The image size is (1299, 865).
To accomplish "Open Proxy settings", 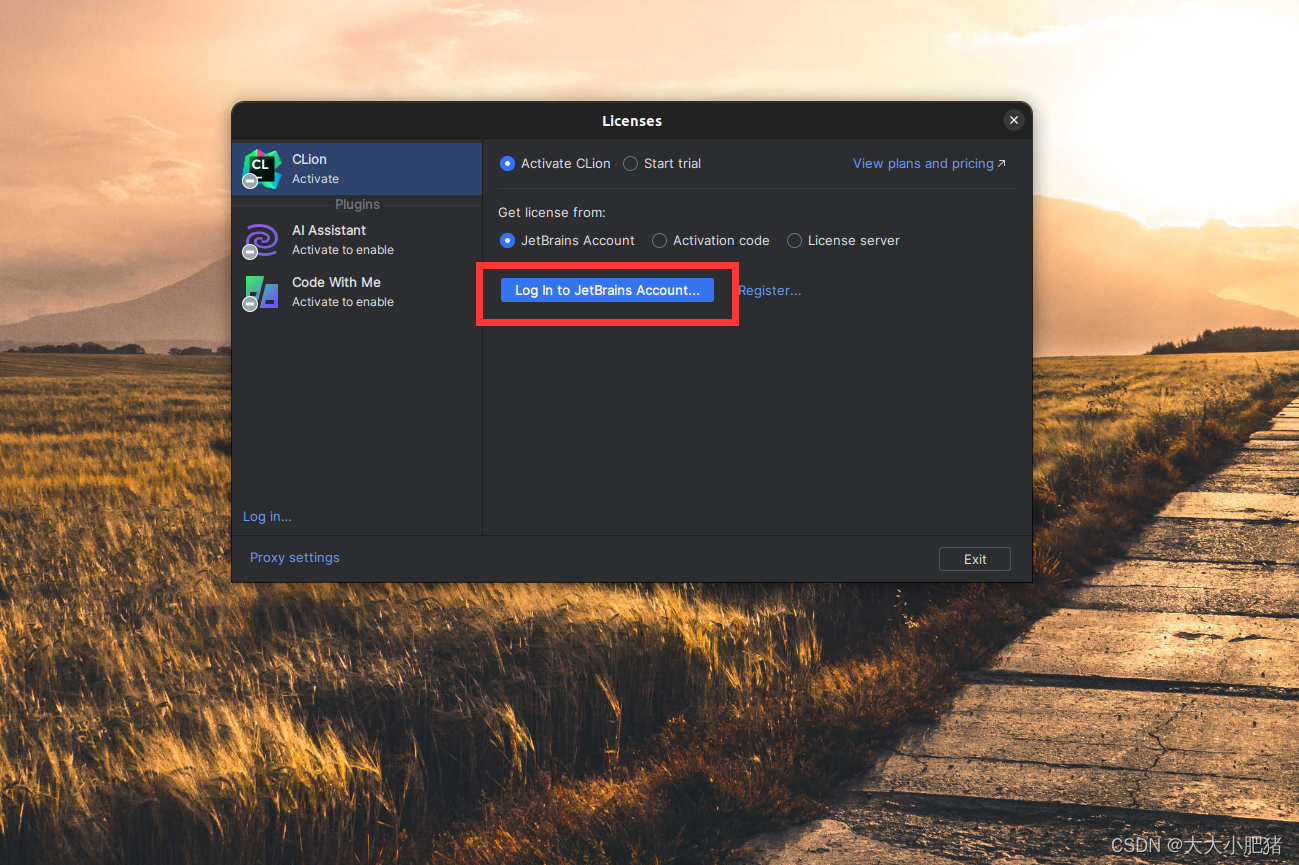I will pos(295,557).
